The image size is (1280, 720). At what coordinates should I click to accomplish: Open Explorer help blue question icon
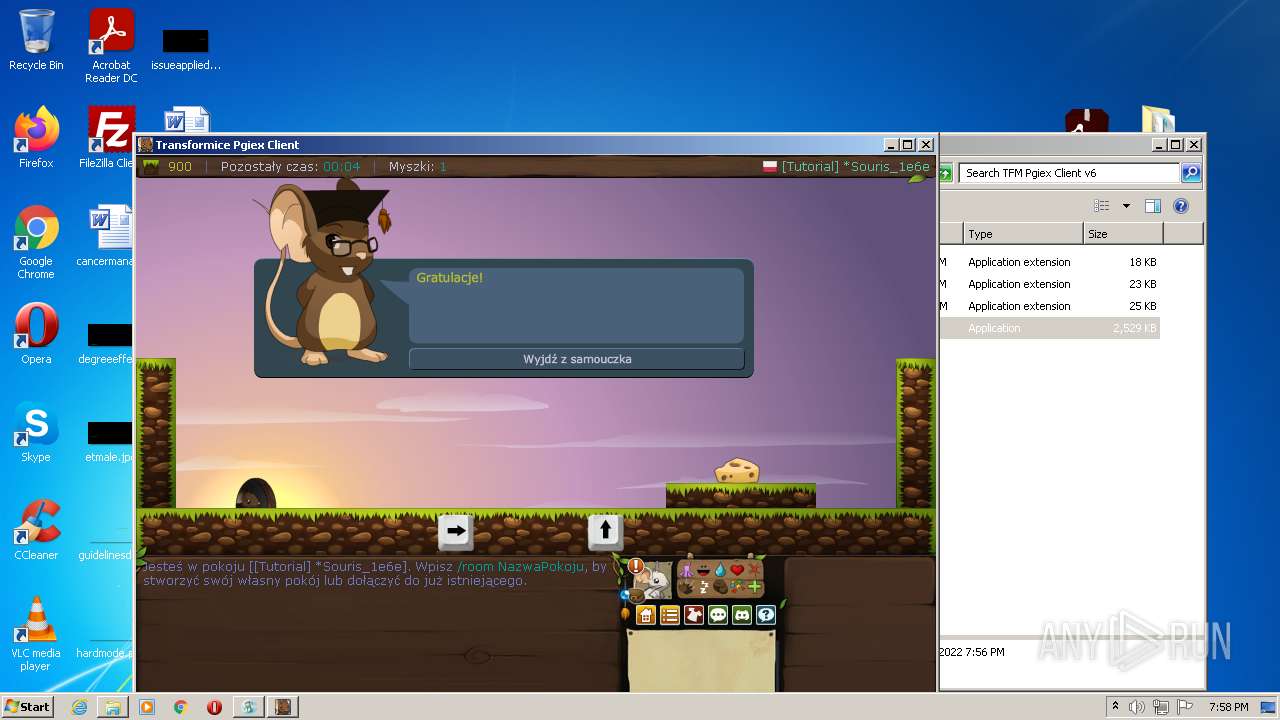1181,206
